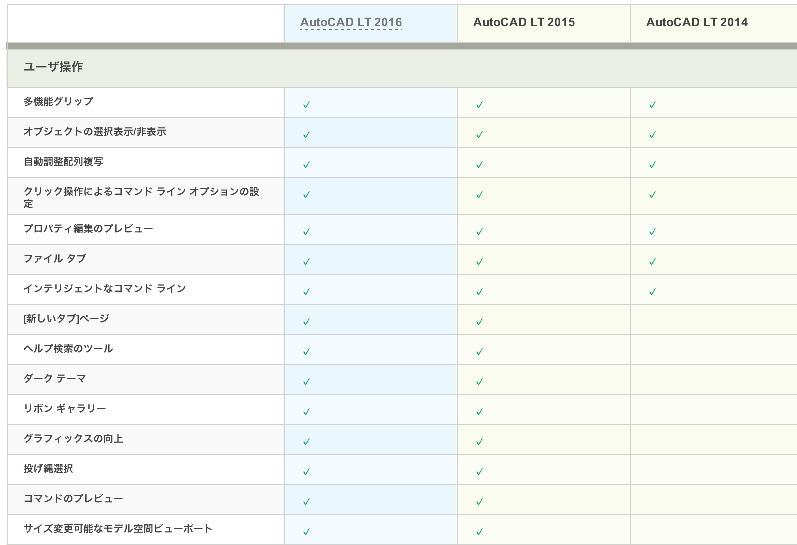Select the クリック操作によるコマンド ライン row label
797x545 pixels.
(x=141, y=197)
